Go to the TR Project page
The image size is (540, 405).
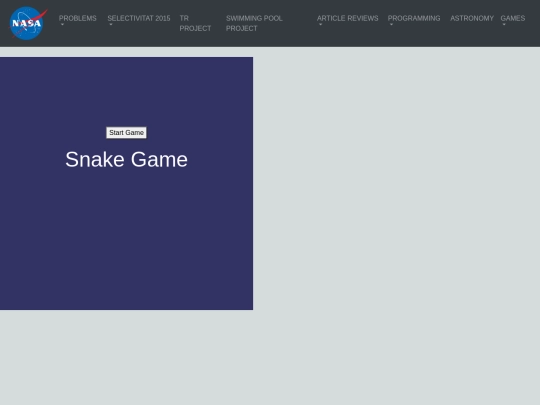[x=195, y=23]
